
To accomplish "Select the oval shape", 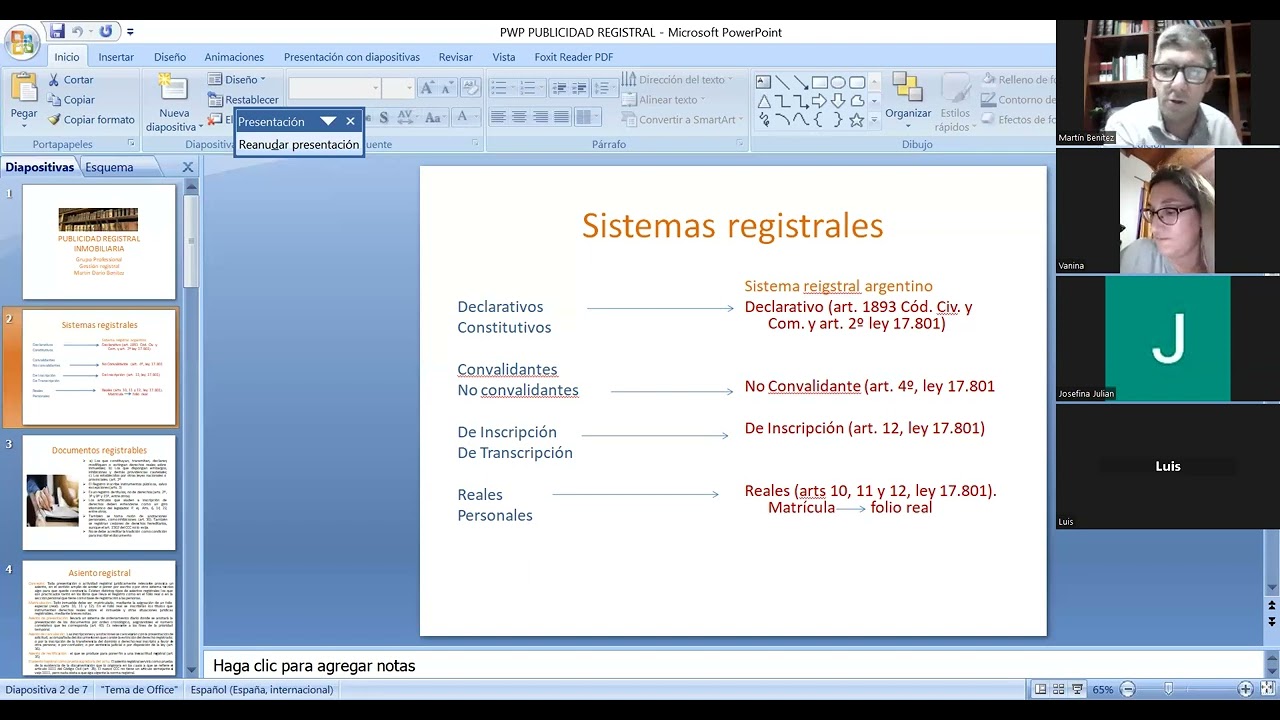I will point(838,82).
